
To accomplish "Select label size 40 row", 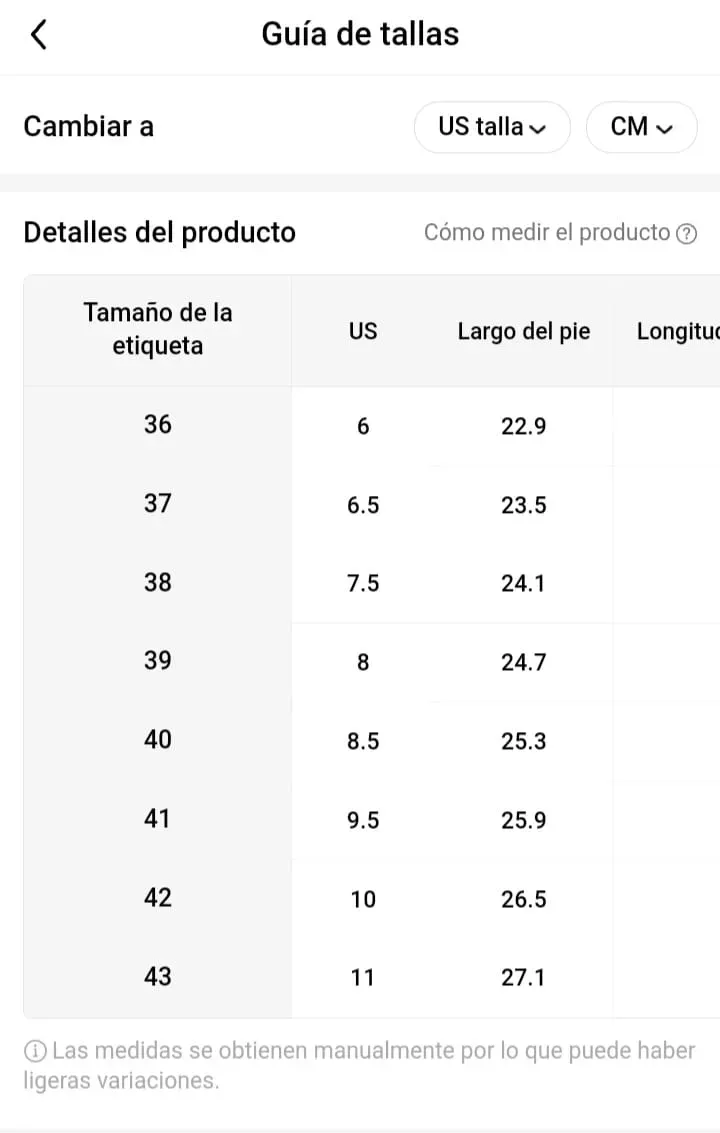I will pos(158,740).
